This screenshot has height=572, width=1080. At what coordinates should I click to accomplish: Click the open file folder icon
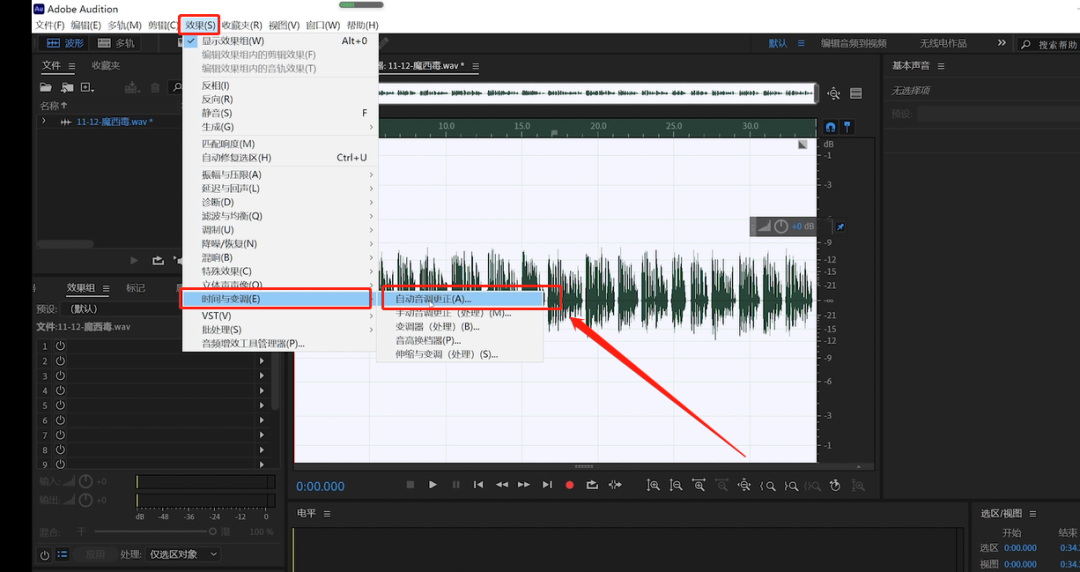tap(45, 88)
